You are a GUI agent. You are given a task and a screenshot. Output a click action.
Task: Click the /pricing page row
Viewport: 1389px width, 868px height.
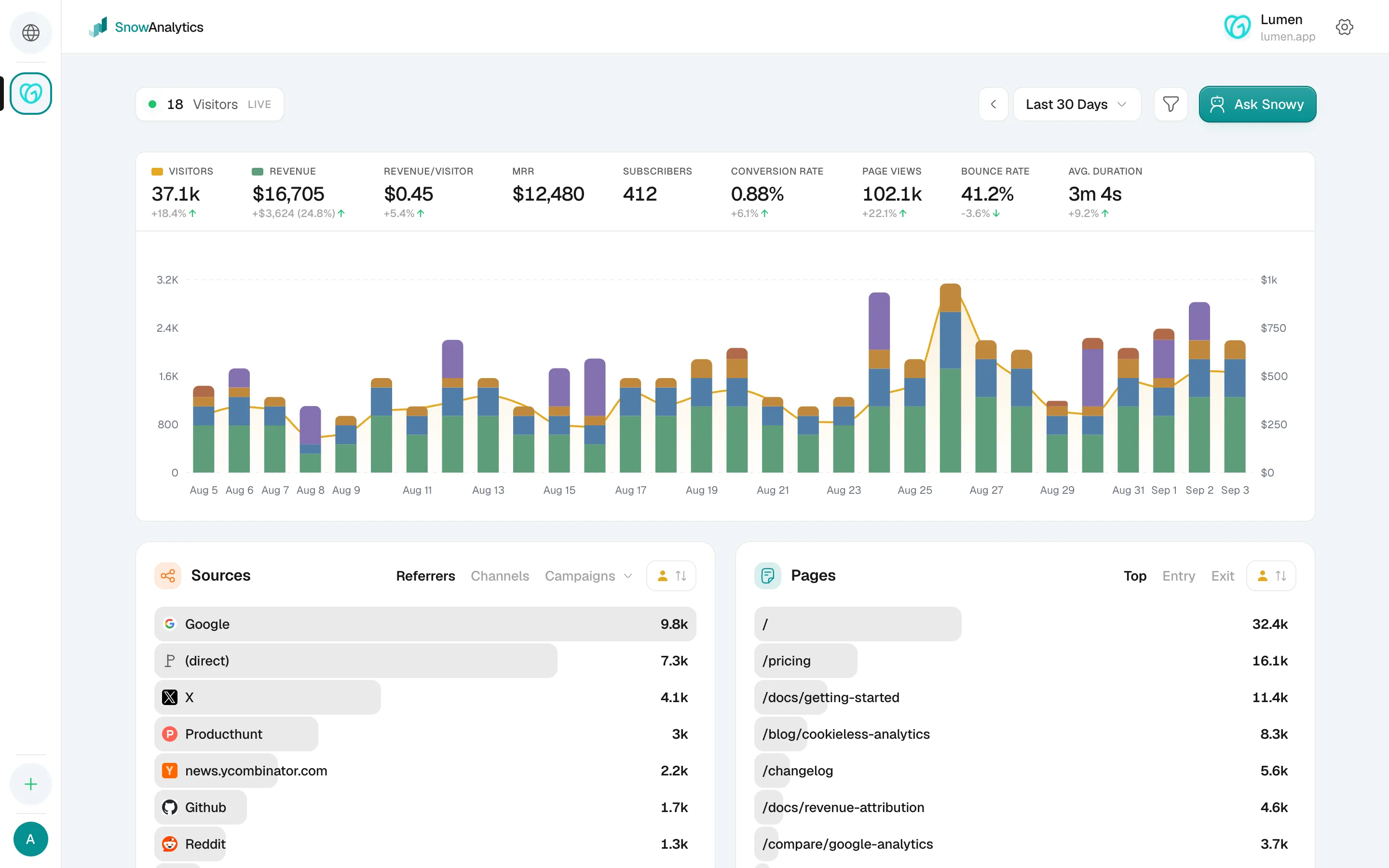[x=1024, y=661]
